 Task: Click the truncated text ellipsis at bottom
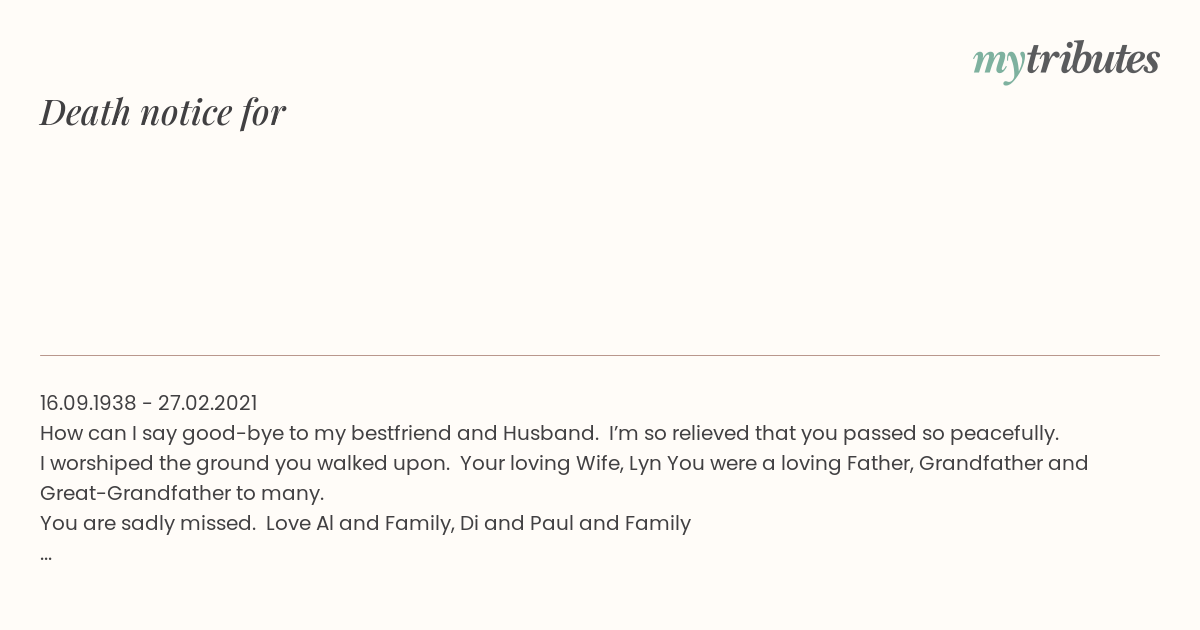click(46, 554)
